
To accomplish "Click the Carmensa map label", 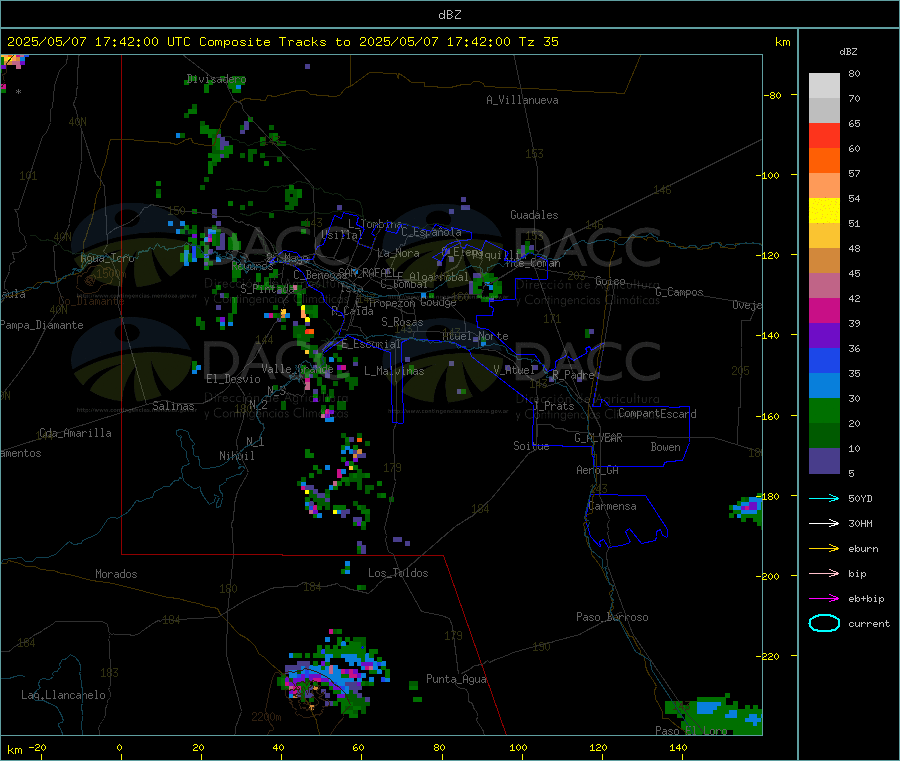I will coord(612,507).
